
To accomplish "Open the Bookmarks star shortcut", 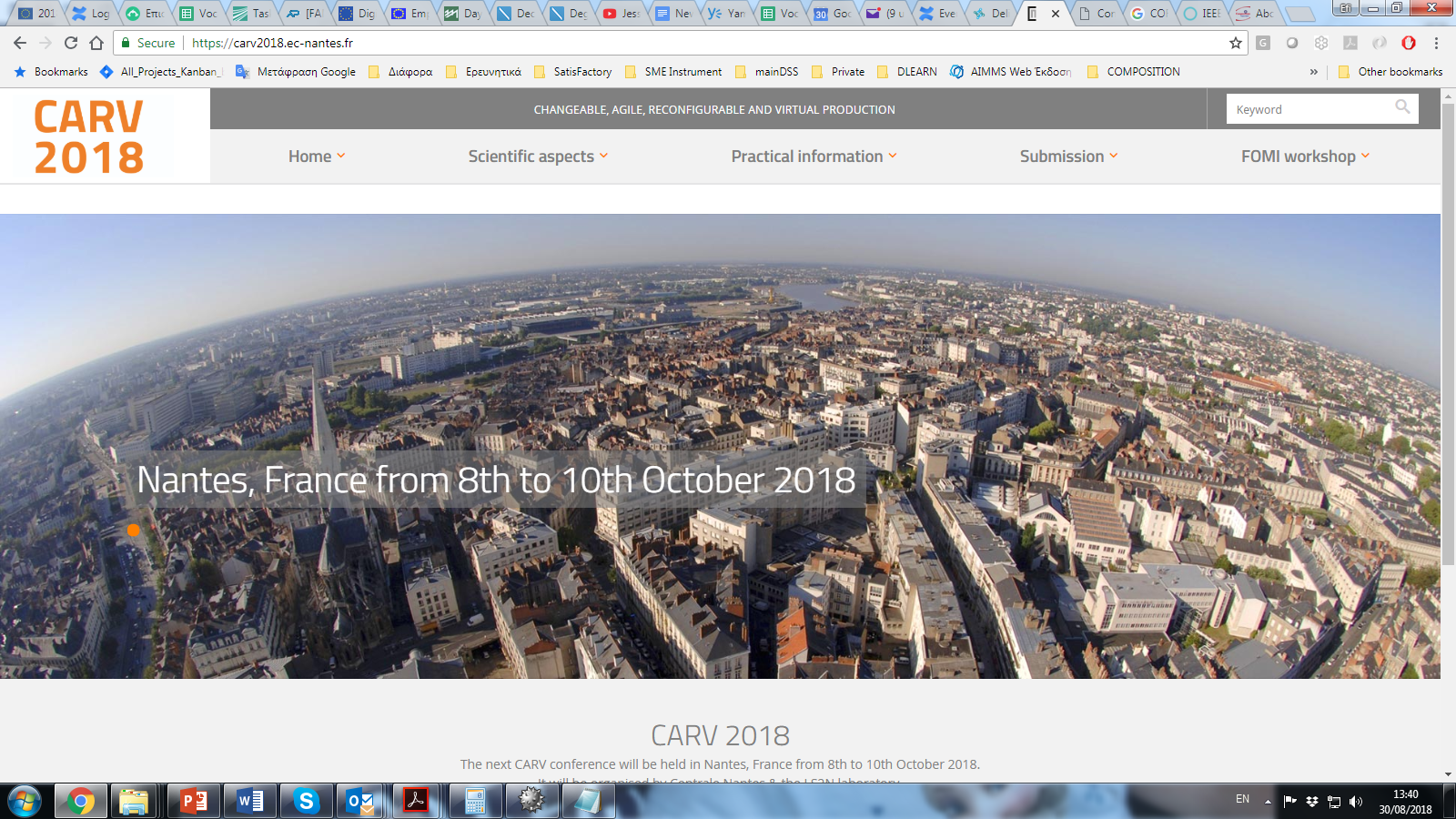I will coord(51,72).
